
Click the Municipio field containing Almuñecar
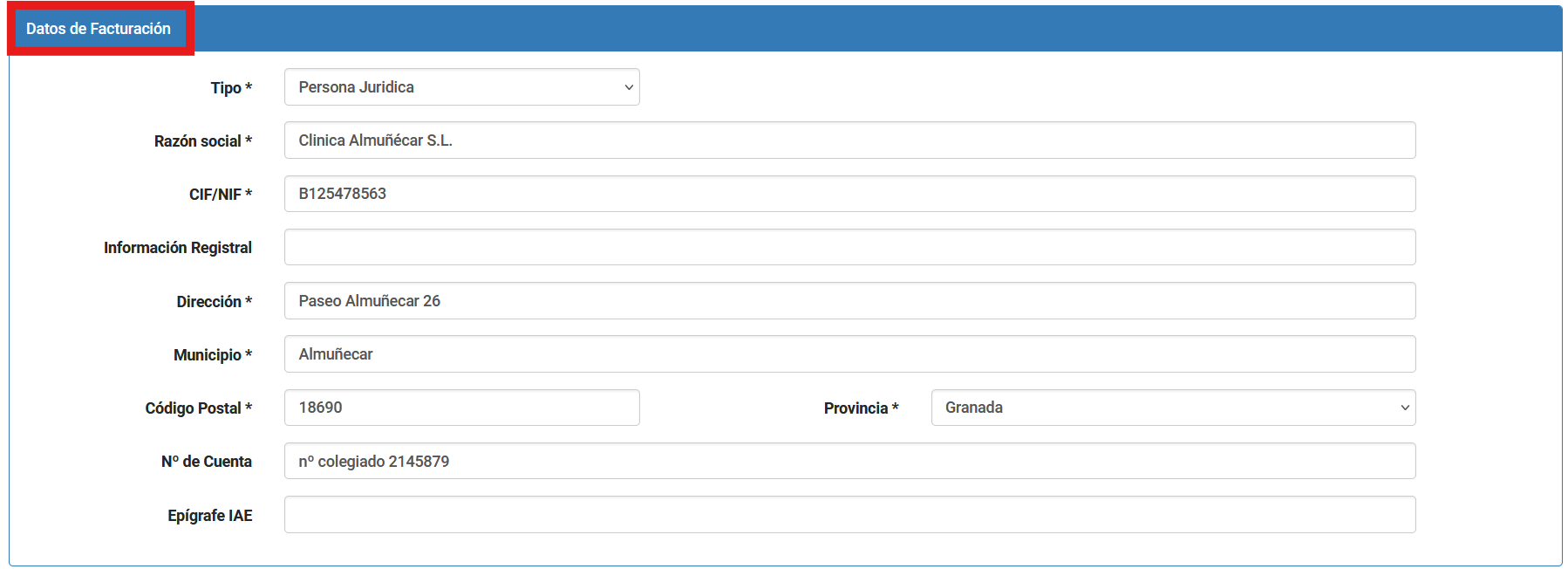(x=849, y=354)
